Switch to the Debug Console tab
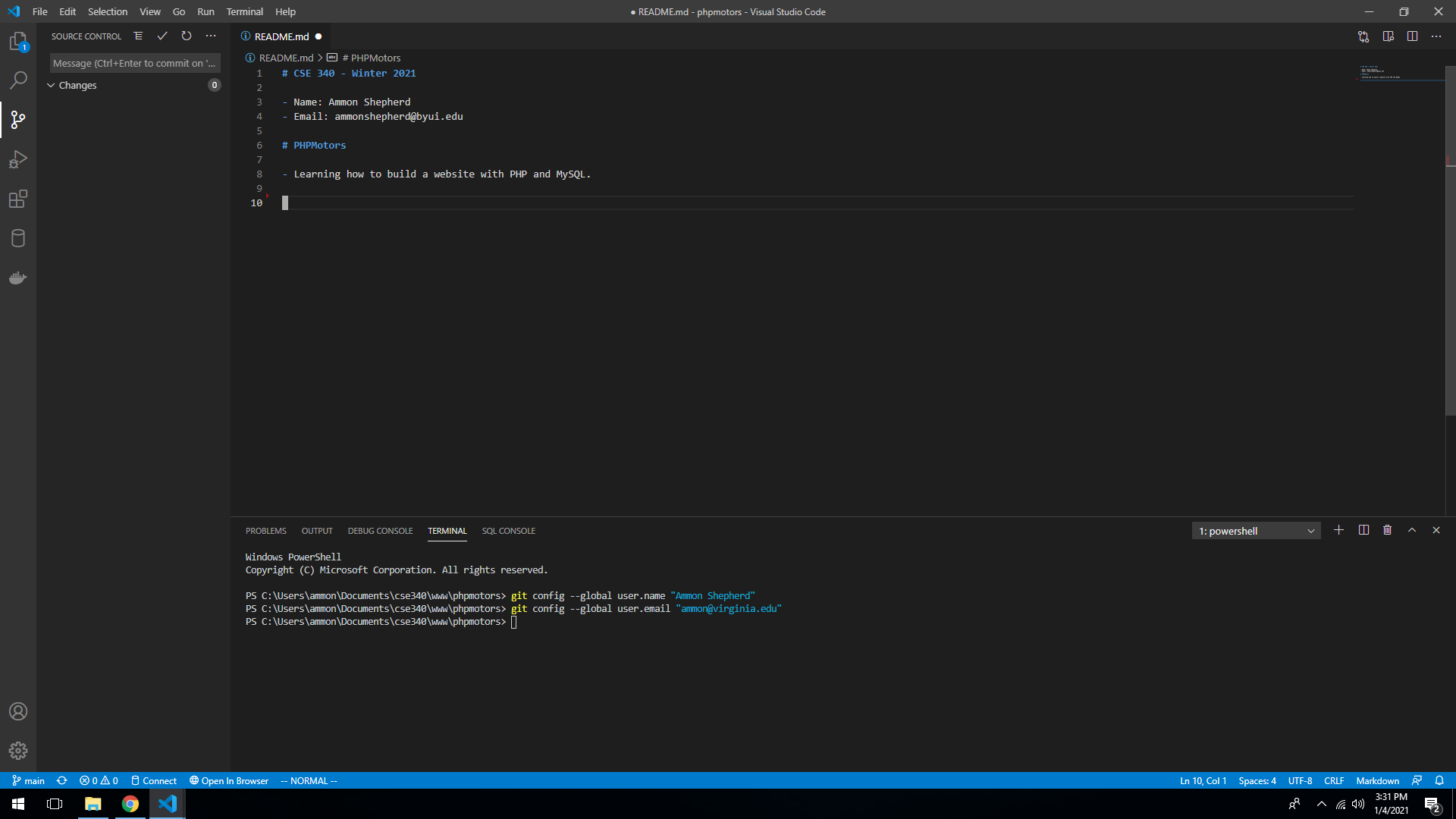This screenshot has height=819, width=1456. point(380,531)
